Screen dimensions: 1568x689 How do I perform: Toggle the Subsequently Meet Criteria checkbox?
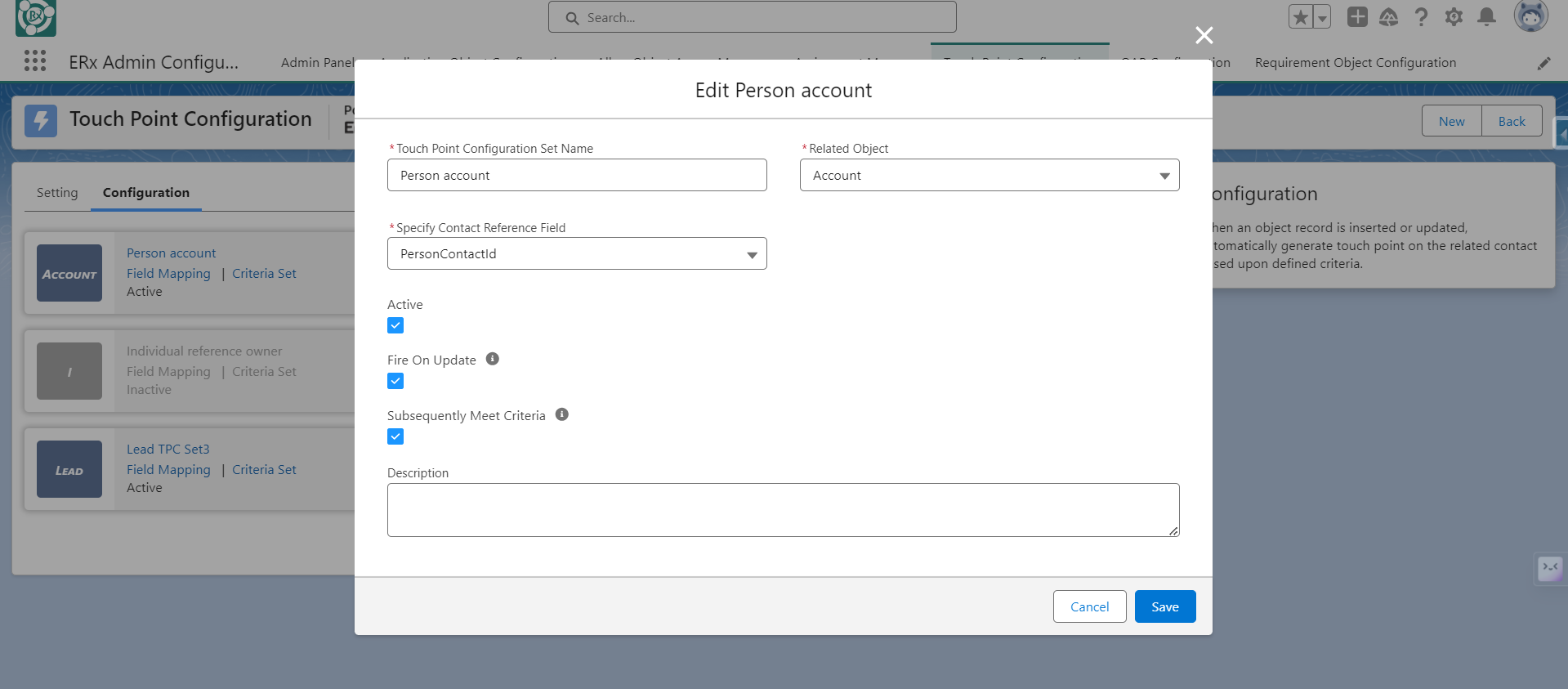click(395, 436)
